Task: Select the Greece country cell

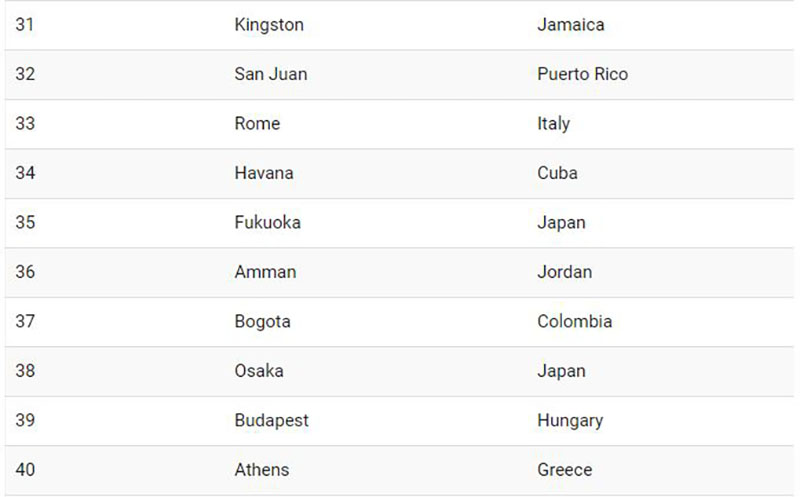Action: pos(564,470)
